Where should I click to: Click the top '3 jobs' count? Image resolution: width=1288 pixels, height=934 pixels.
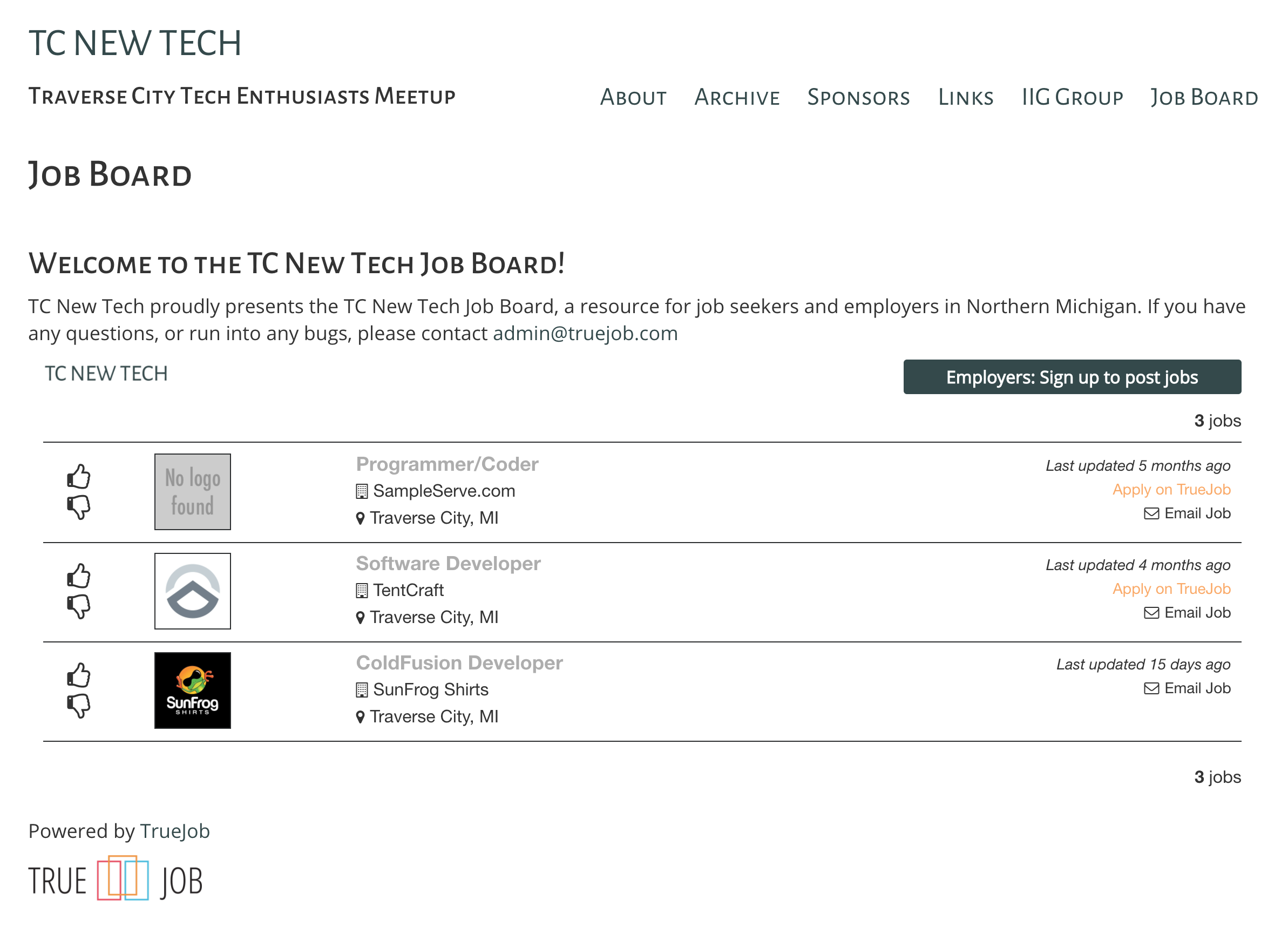coord(1218,421)
